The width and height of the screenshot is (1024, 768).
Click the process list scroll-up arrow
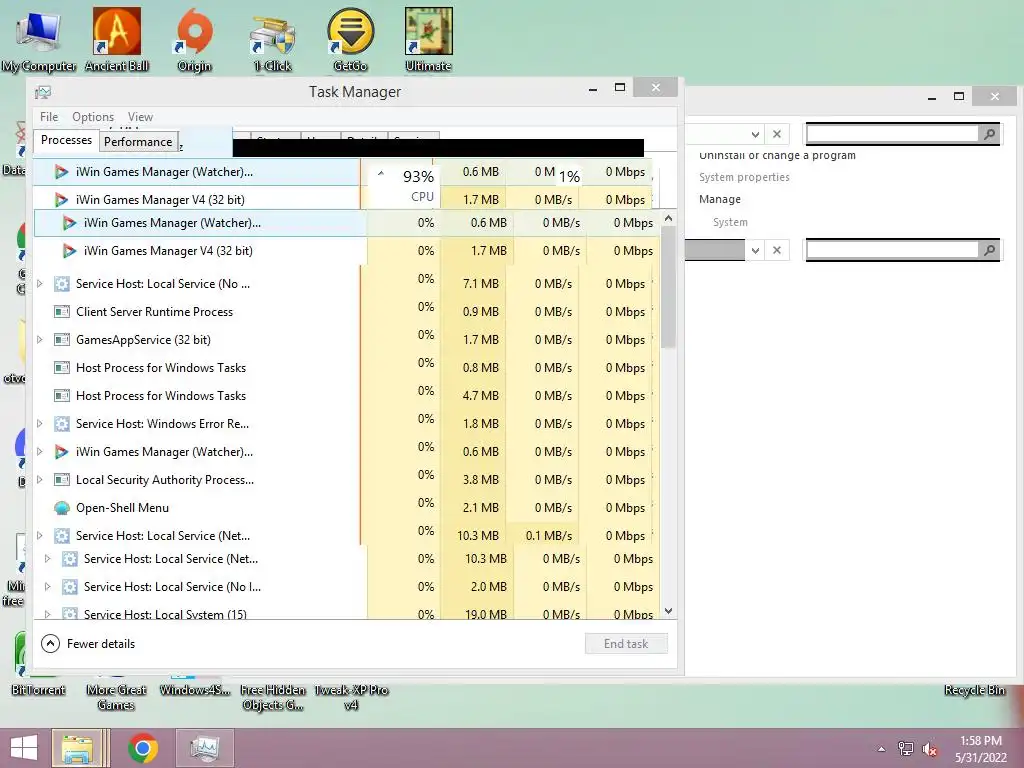(668, 218)
